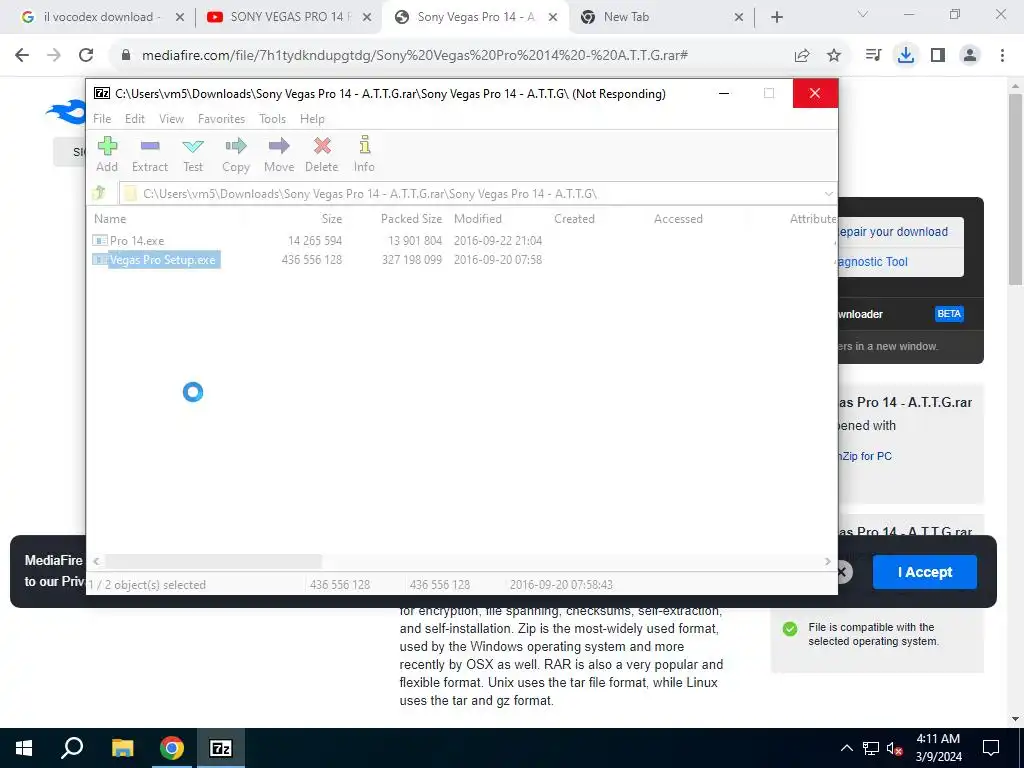
Task: Open taskbar Search icon
Action: point(72,748)
